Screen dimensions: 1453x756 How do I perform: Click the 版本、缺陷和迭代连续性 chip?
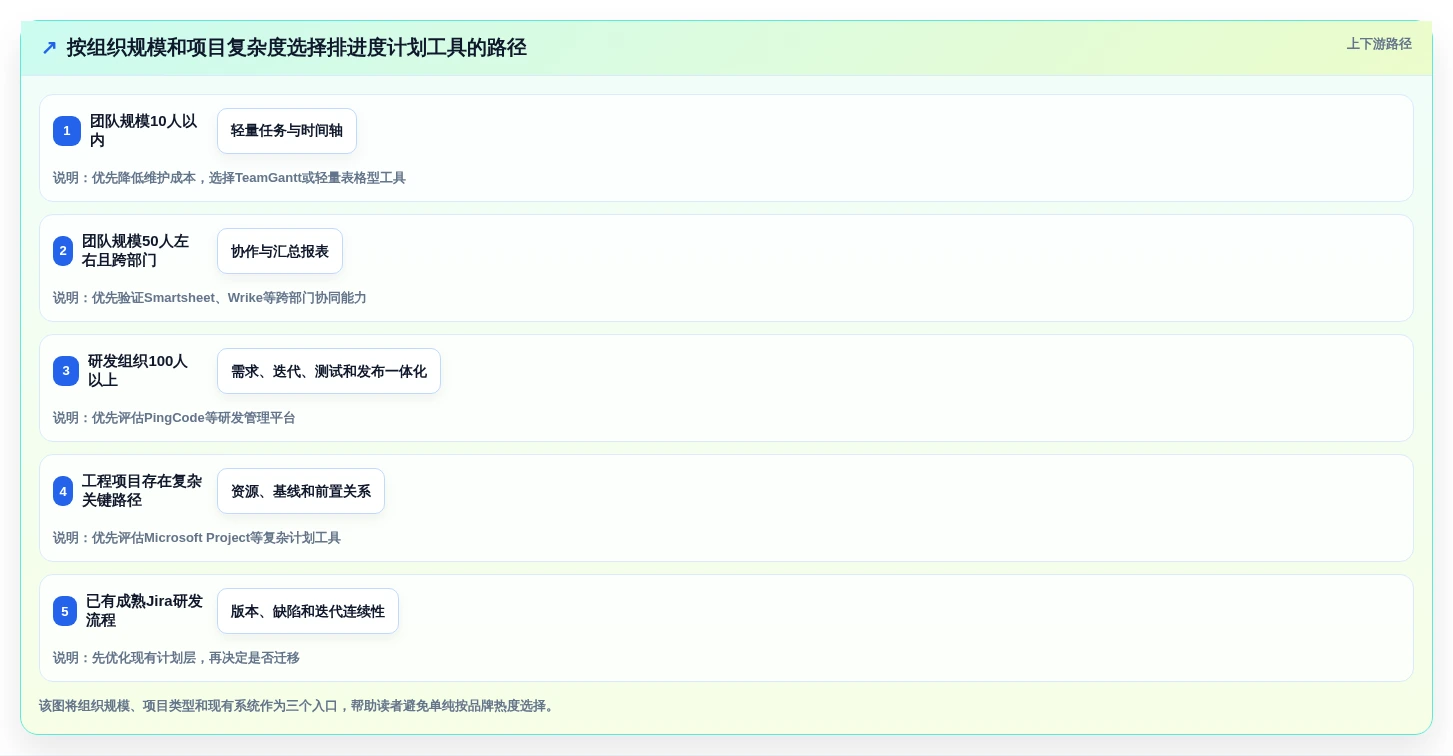[x=308, y=611]
